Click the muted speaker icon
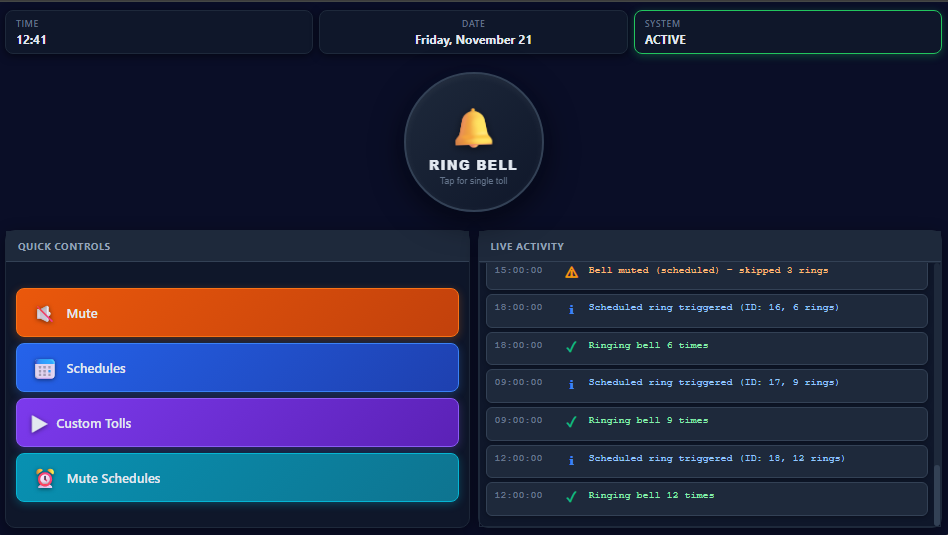948x535 pixels. click(x=44, y=314)
